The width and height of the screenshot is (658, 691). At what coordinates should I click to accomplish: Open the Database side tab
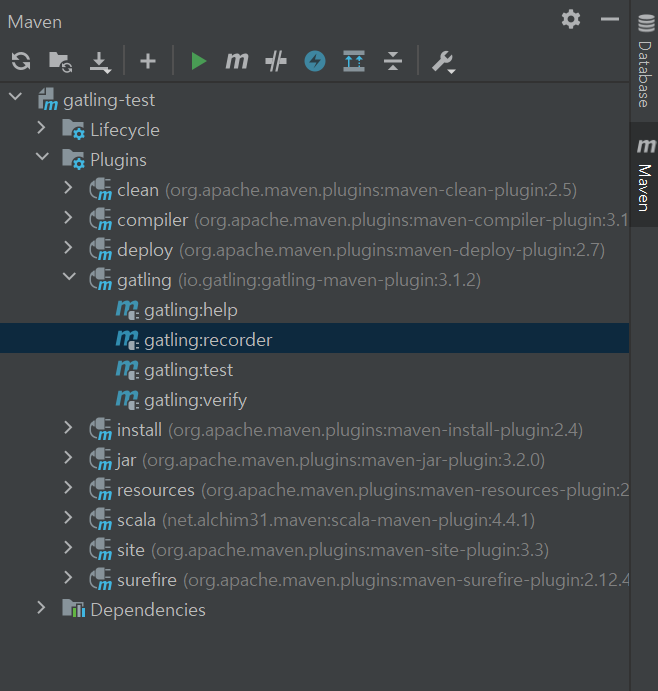[645, 61]
